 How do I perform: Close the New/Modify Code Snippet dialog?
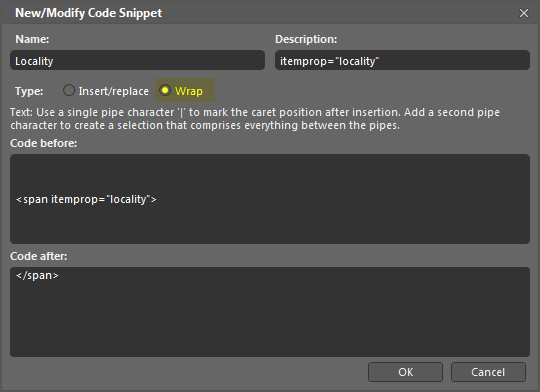click(524, 13)
